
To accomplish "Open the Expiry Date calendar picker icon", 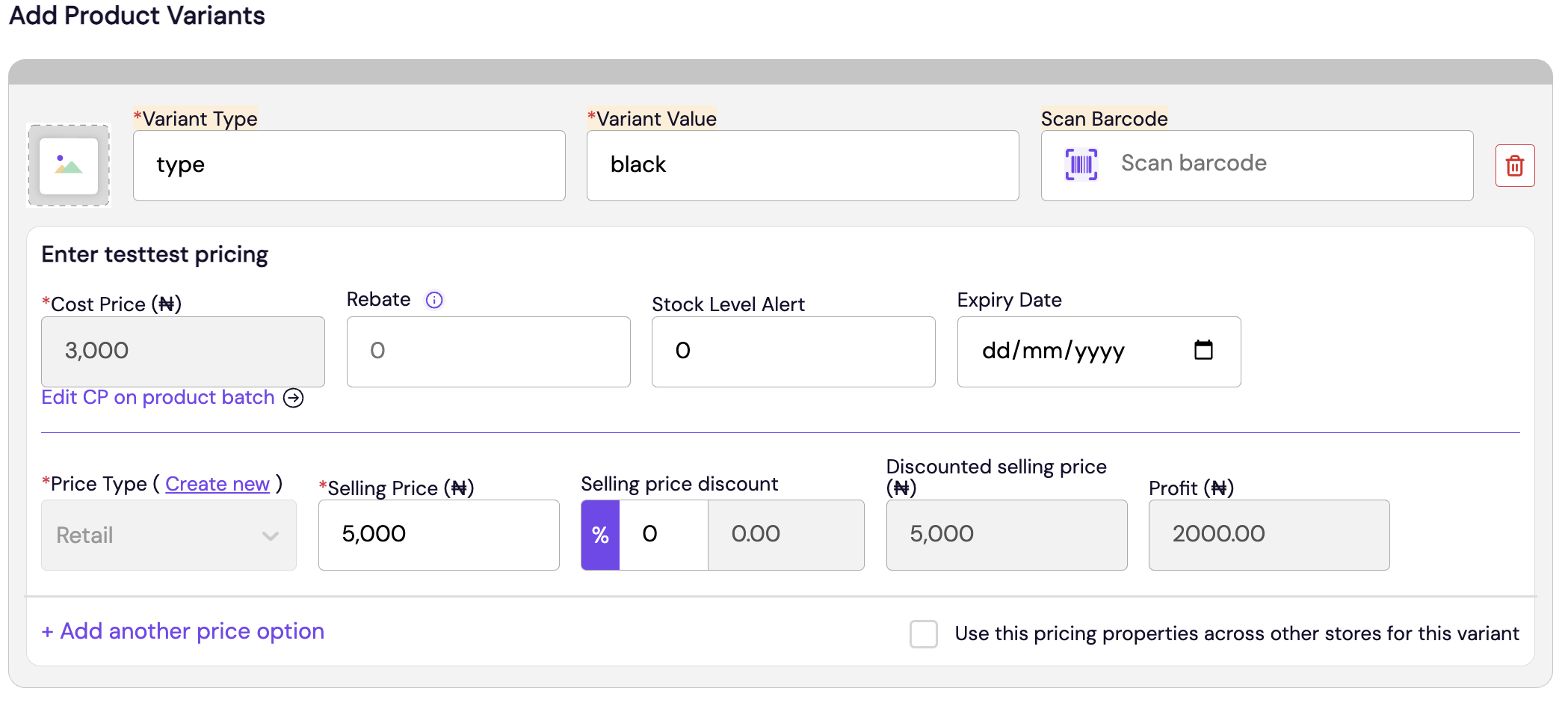I will [x=1203, y=350].
